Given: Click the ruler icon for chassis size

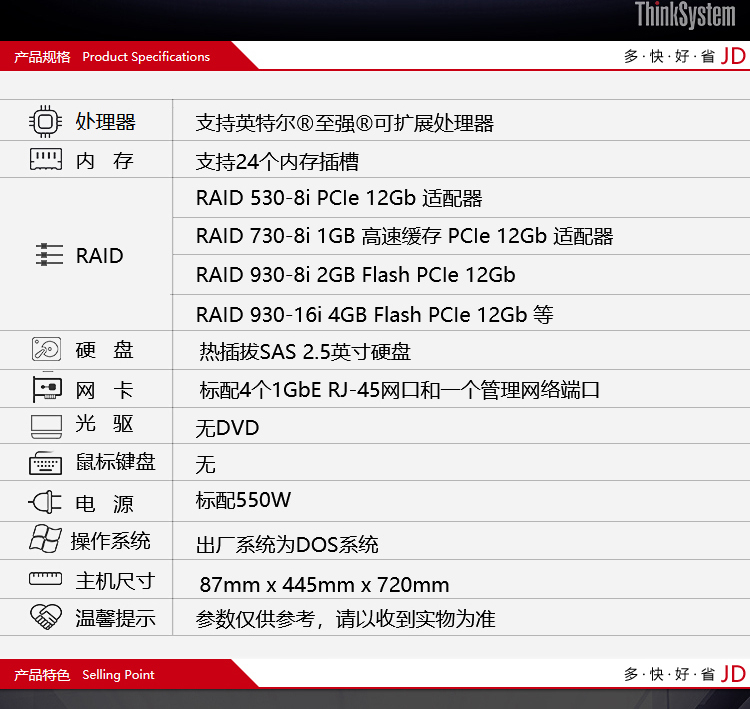Looking at the screenshot, I should point(45,579).
